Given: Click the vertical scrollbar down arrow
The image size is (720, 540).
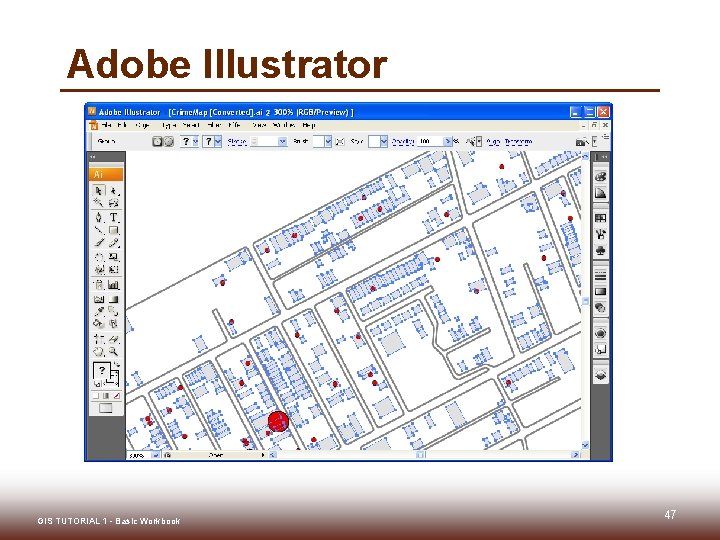Looking at the screenshot, I should click(585, 444).
